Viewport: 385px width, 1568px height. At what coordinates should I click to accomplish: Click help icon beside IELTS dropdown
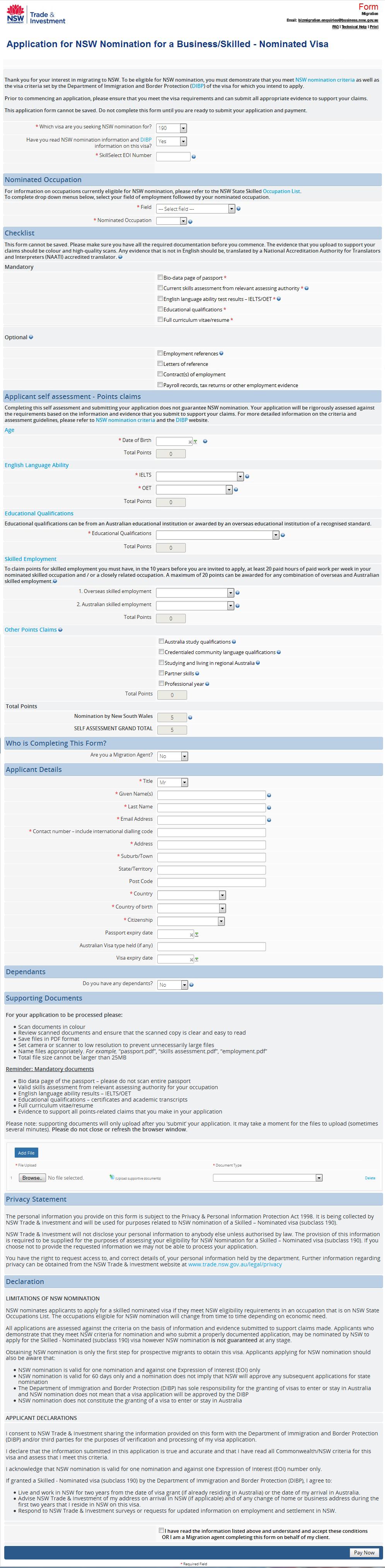(x=247, y=476)
